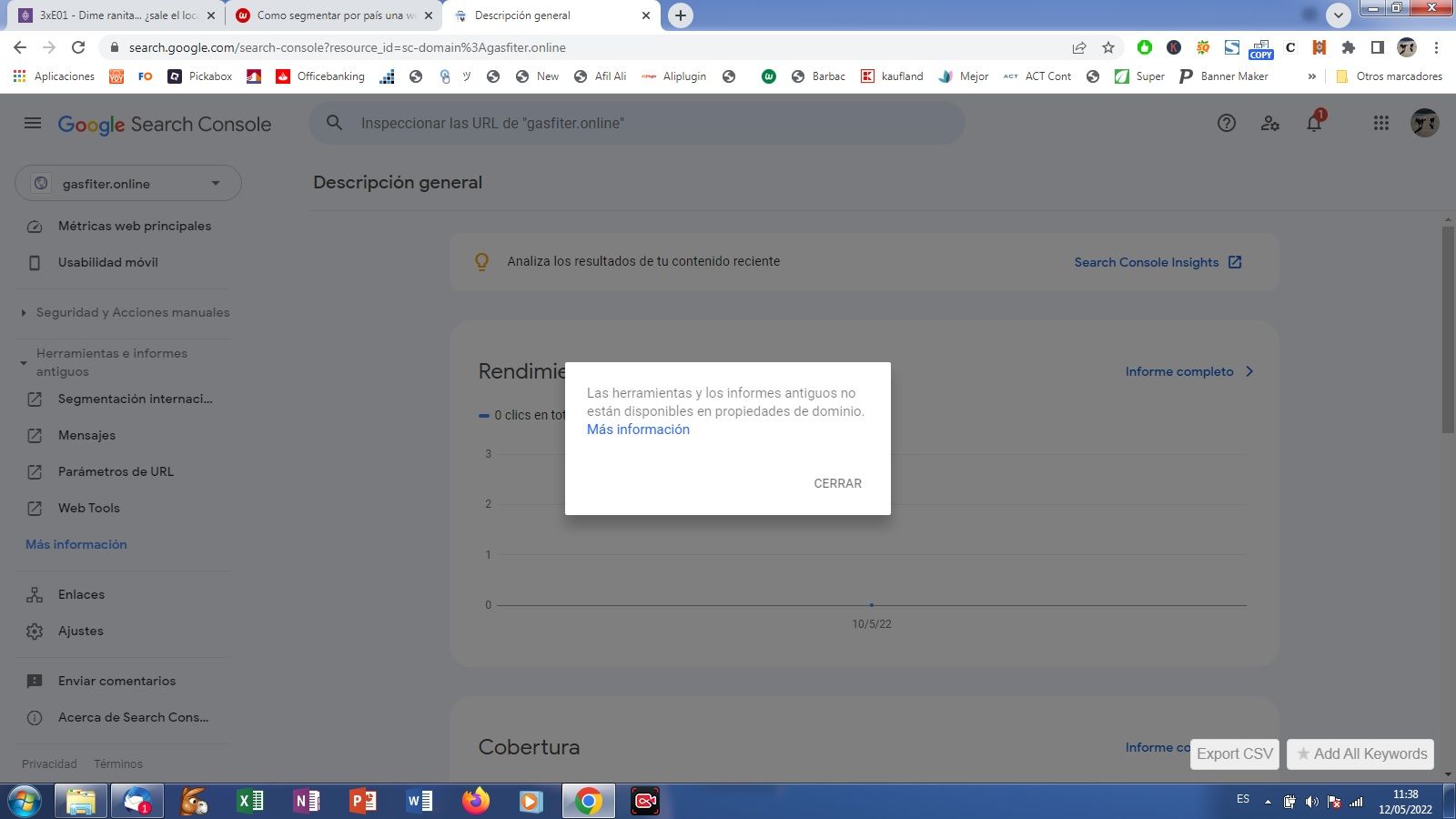Click the volume tray icon
1456x819 pixels.
click(1311, 802)
